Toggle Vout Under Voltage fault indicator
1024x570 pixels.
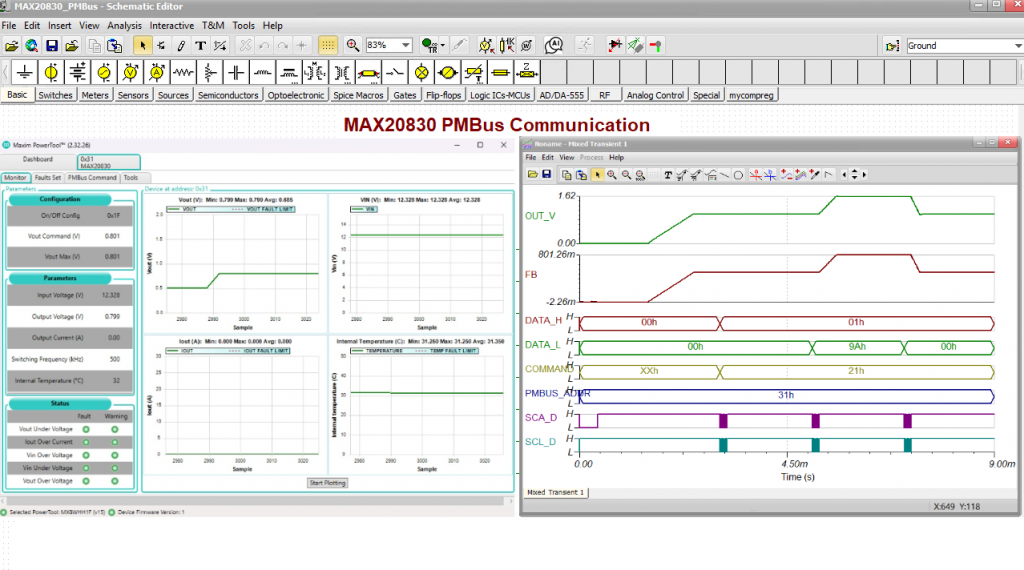[86, 429]
